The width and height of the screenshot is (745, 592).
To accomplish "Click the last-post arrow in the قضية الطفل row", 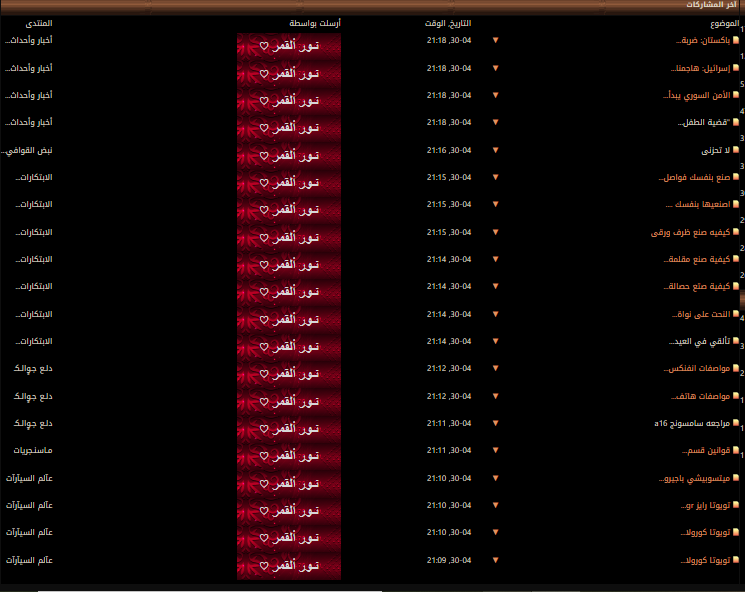I will (496, 122).
